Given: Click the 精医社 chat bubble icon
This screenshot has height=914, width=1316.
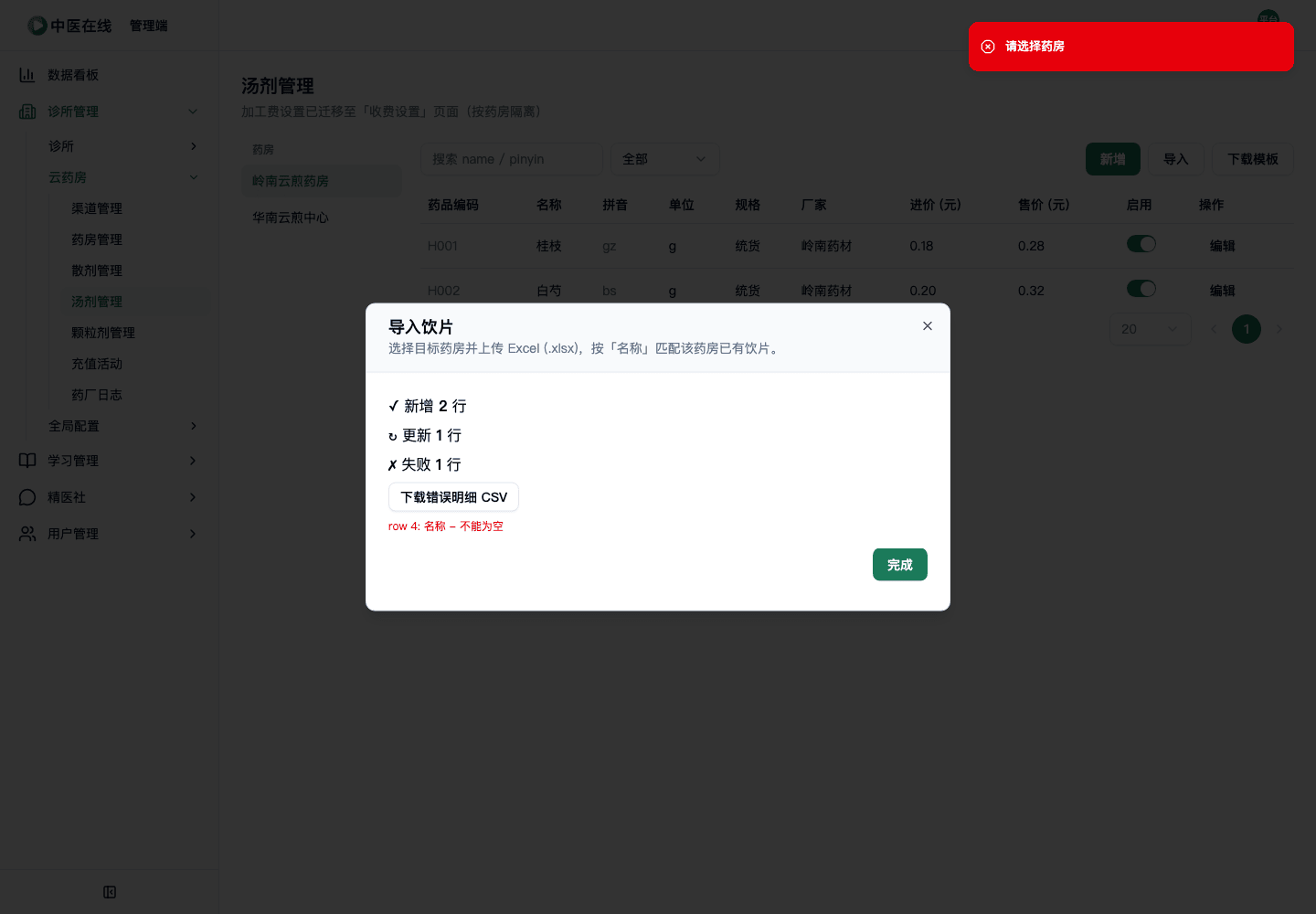Looking at the screenshot, I should coord(27,497).
